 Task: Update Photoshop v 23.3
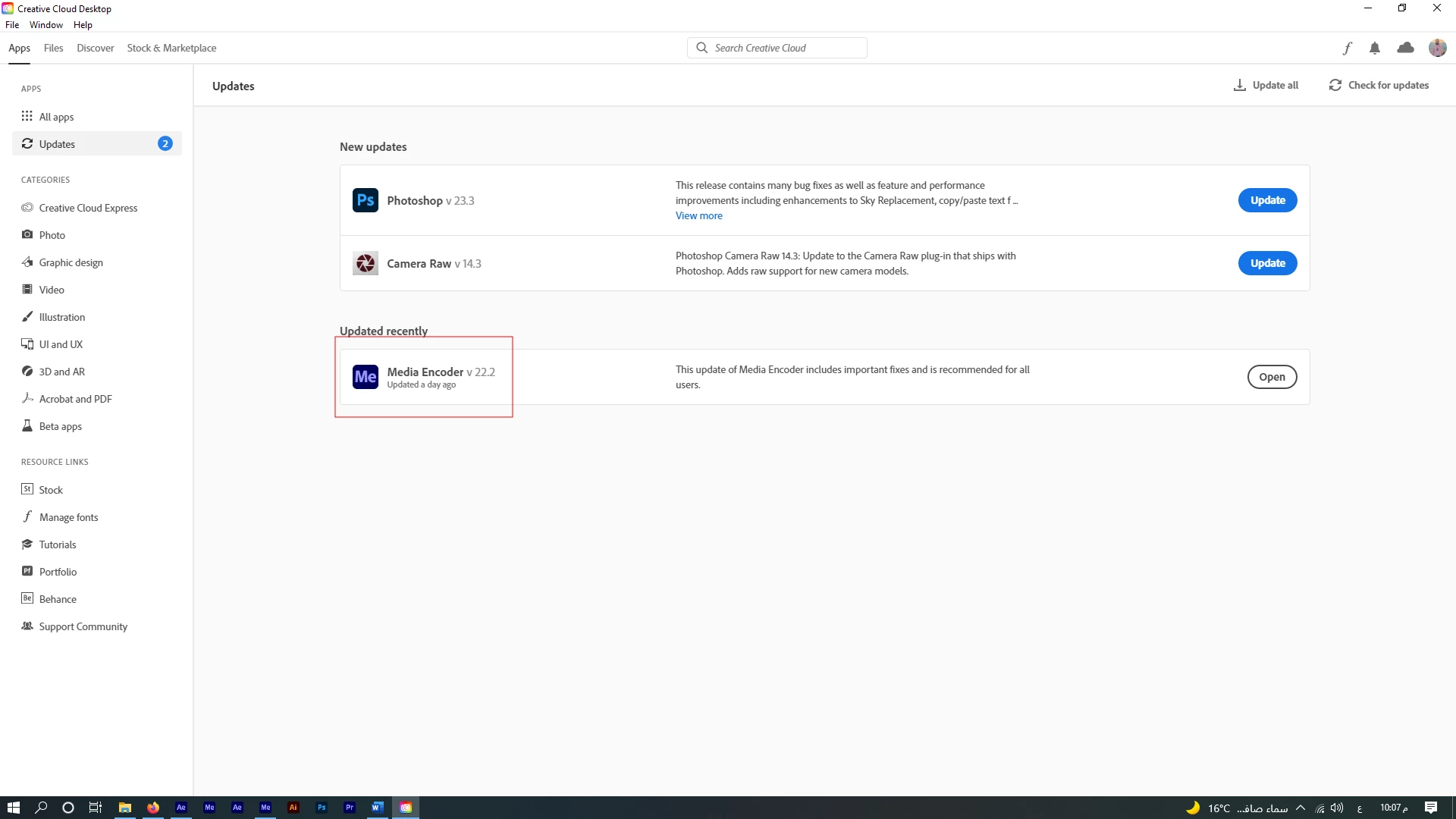point(1267,200)
